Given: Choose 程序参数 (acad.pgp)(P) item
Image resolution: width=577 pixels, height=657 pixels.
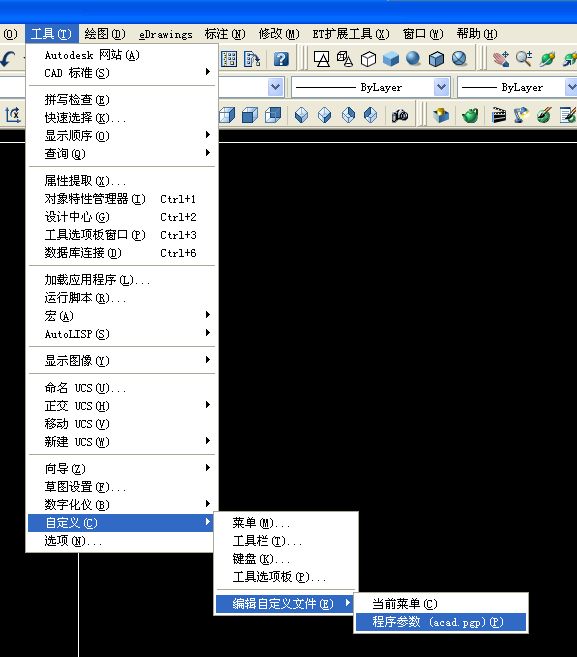Looking at the screenshot, I should pos(441,622).
